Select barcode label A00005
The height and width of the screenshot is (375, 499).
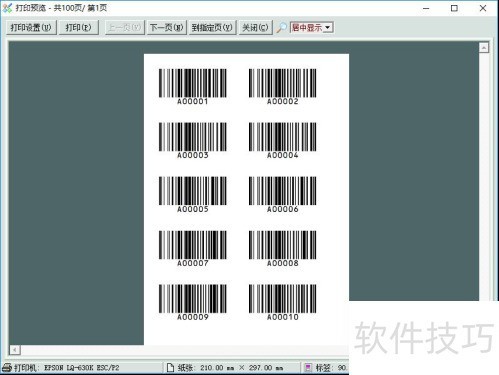[193, 195]
